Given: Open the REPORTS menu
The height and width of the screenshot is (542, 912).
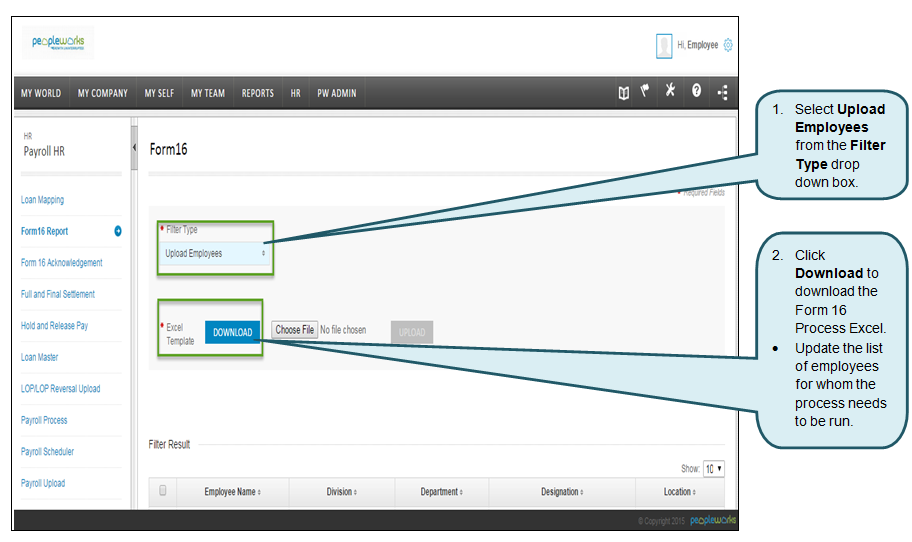Looking at the screenshot, I should (257, 93).
